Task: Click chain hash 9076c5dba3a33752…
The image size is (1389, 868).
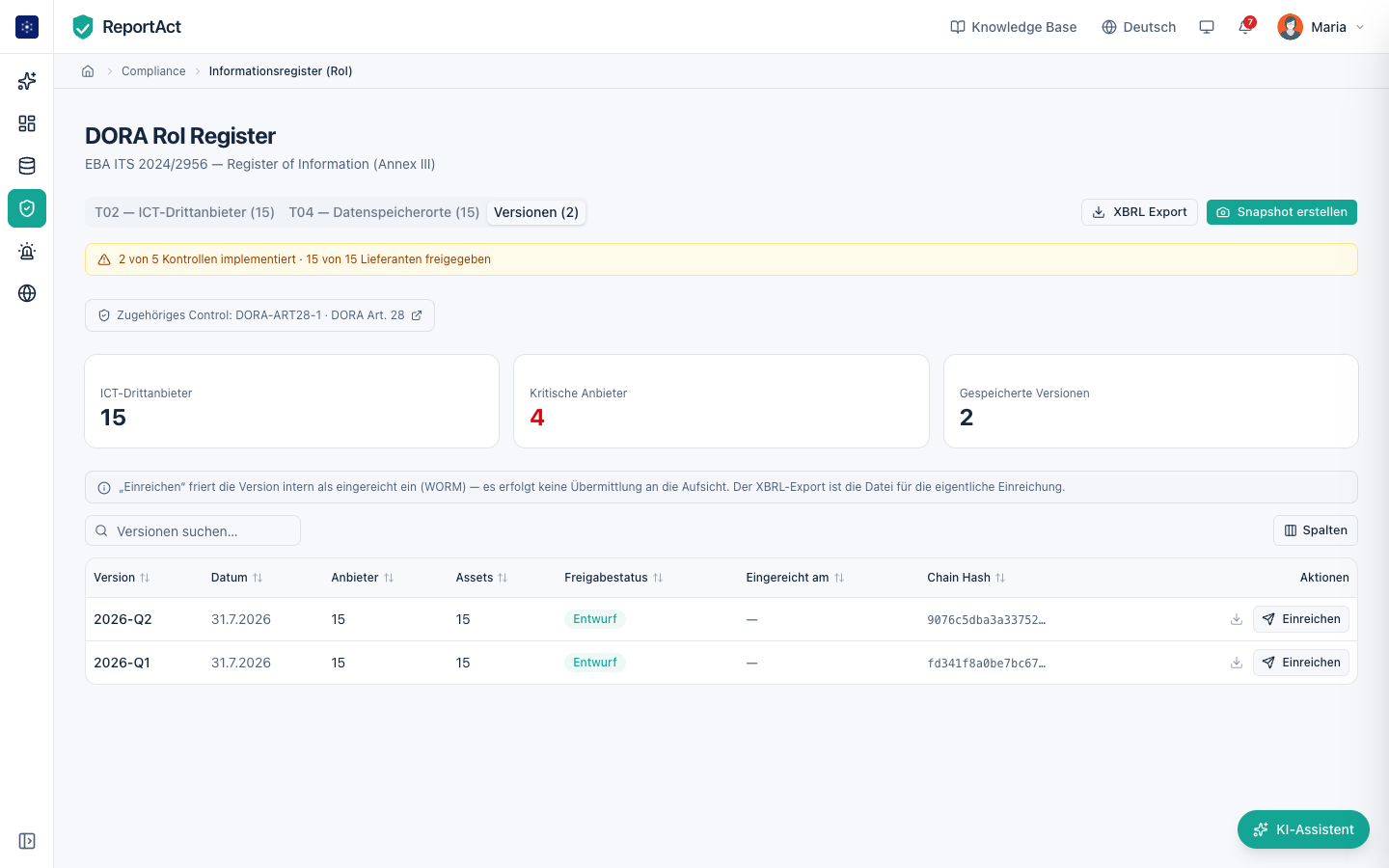Action: tap(986, 620)
